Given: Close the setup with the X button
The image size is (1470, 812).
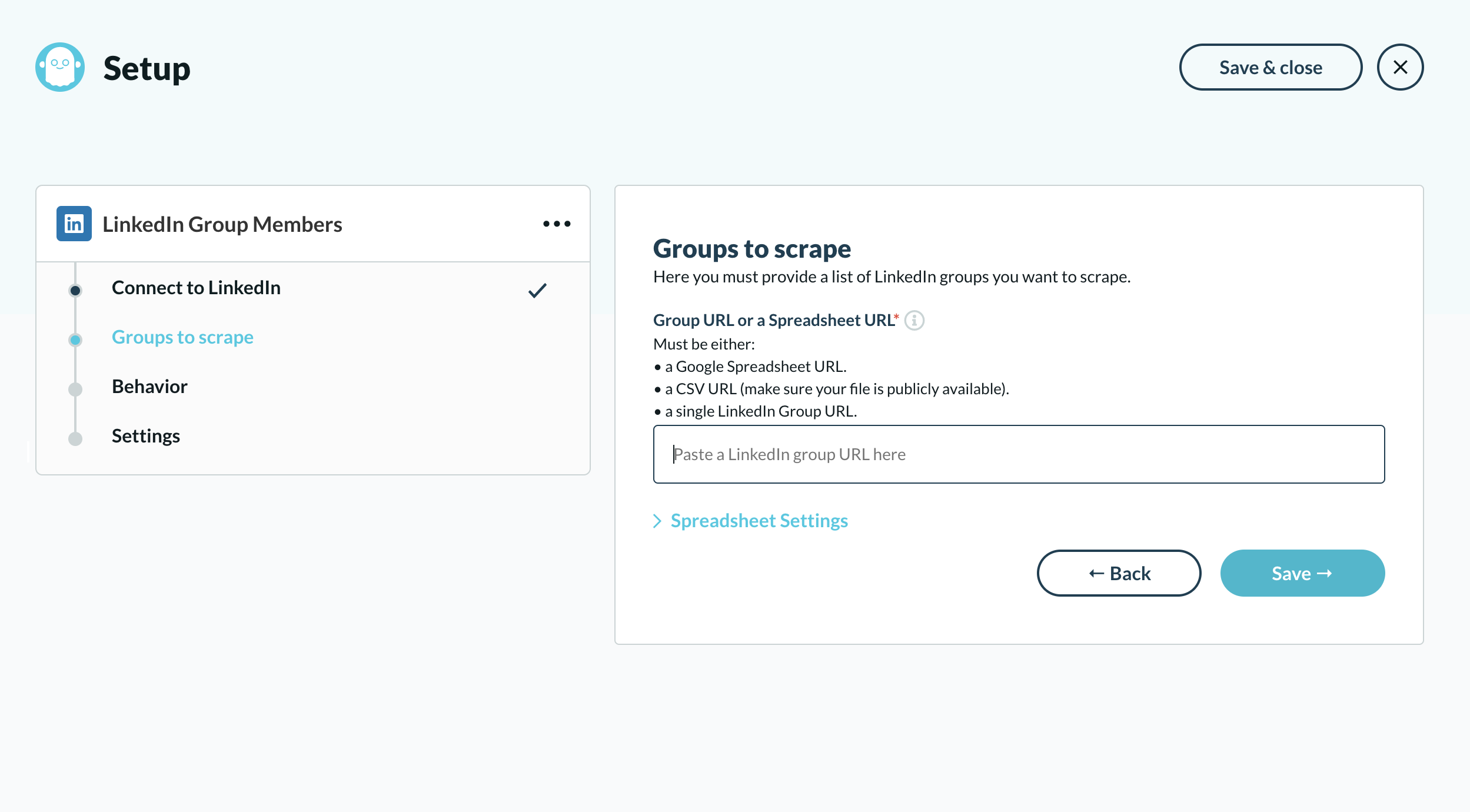Looking at the screenshot, I should (x=1400, y=67).
